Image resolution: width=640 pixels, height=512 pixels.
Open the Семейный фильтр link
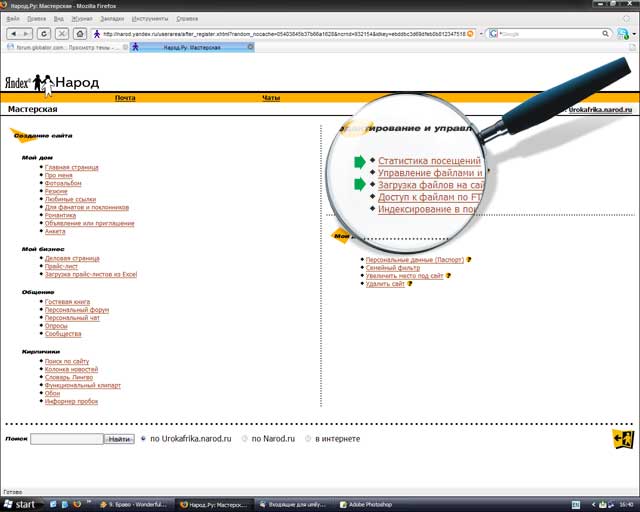393,268
